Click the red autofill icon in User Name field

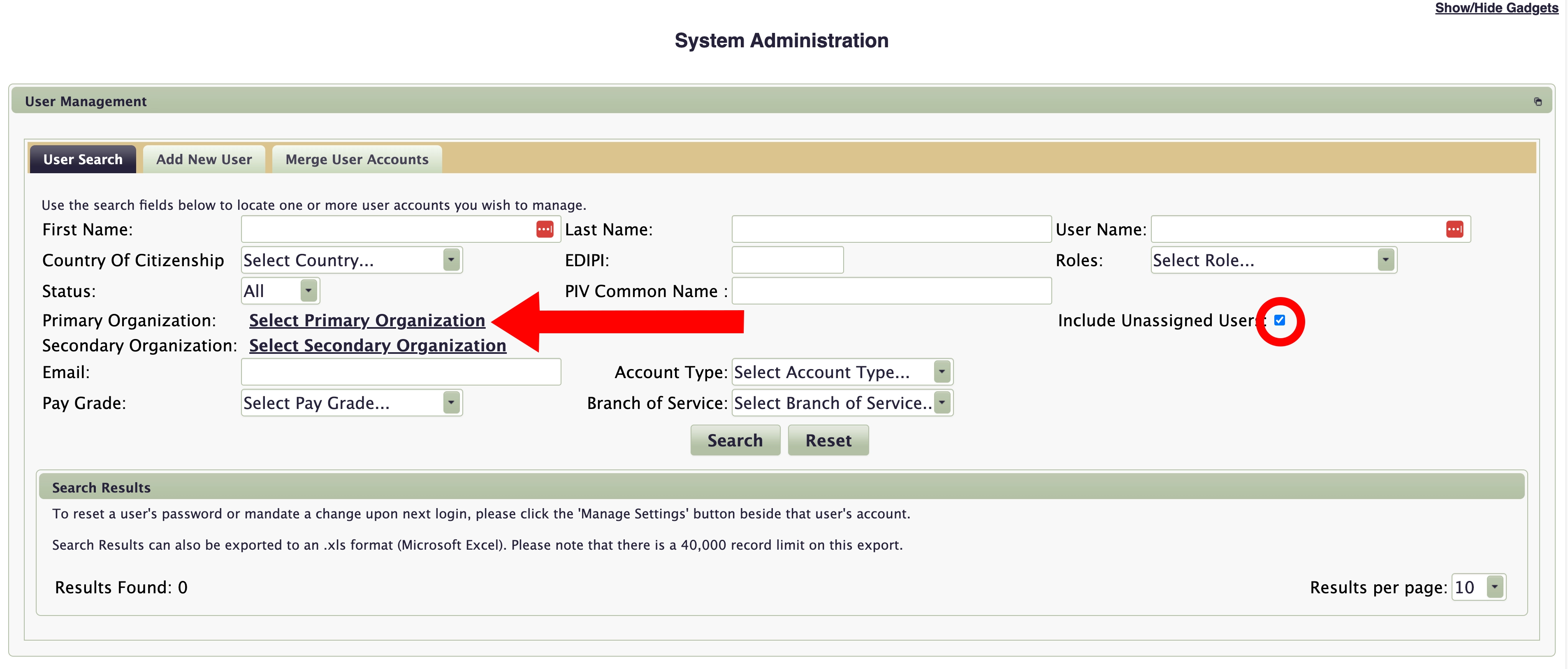point(1454,229)
